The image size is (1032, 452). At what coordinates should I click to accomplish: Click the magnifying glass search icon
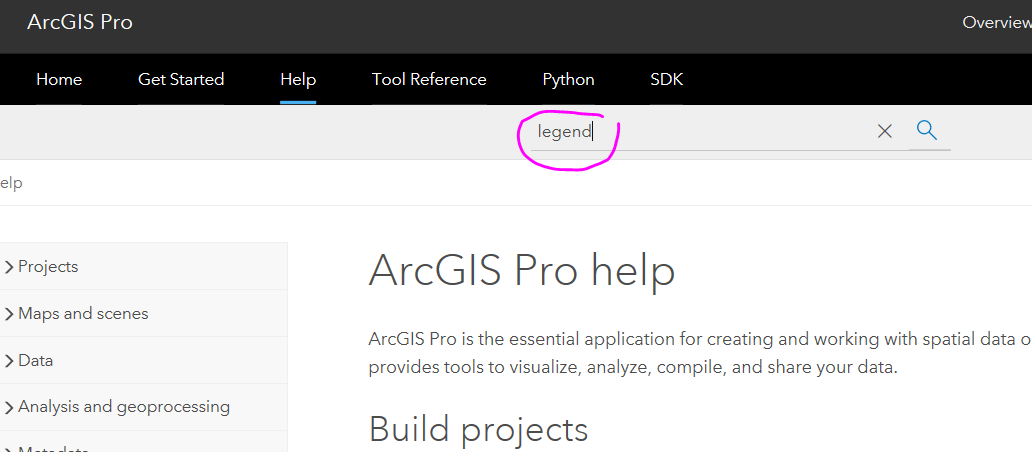pyautogui.click(x=926, y=130)
